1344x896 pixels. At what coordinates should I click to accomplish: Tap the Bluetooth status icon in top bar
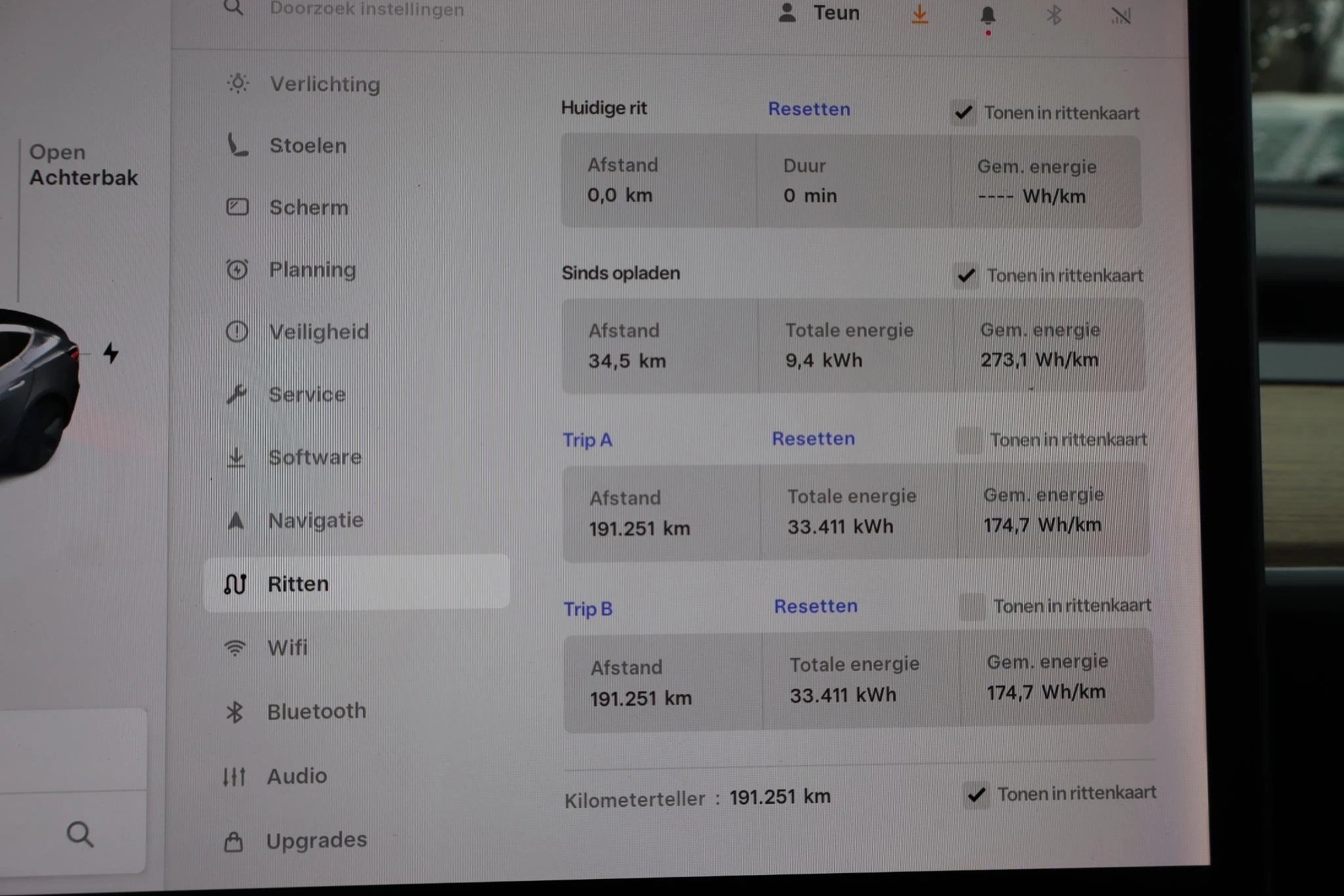[x=1054, y=15]
